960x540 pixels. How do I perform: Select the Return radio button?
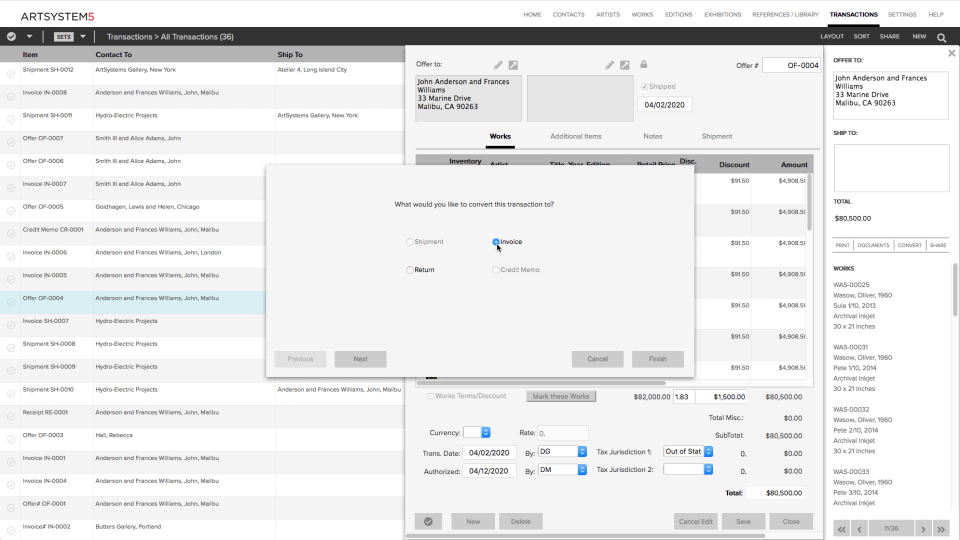tap(410, 269)
